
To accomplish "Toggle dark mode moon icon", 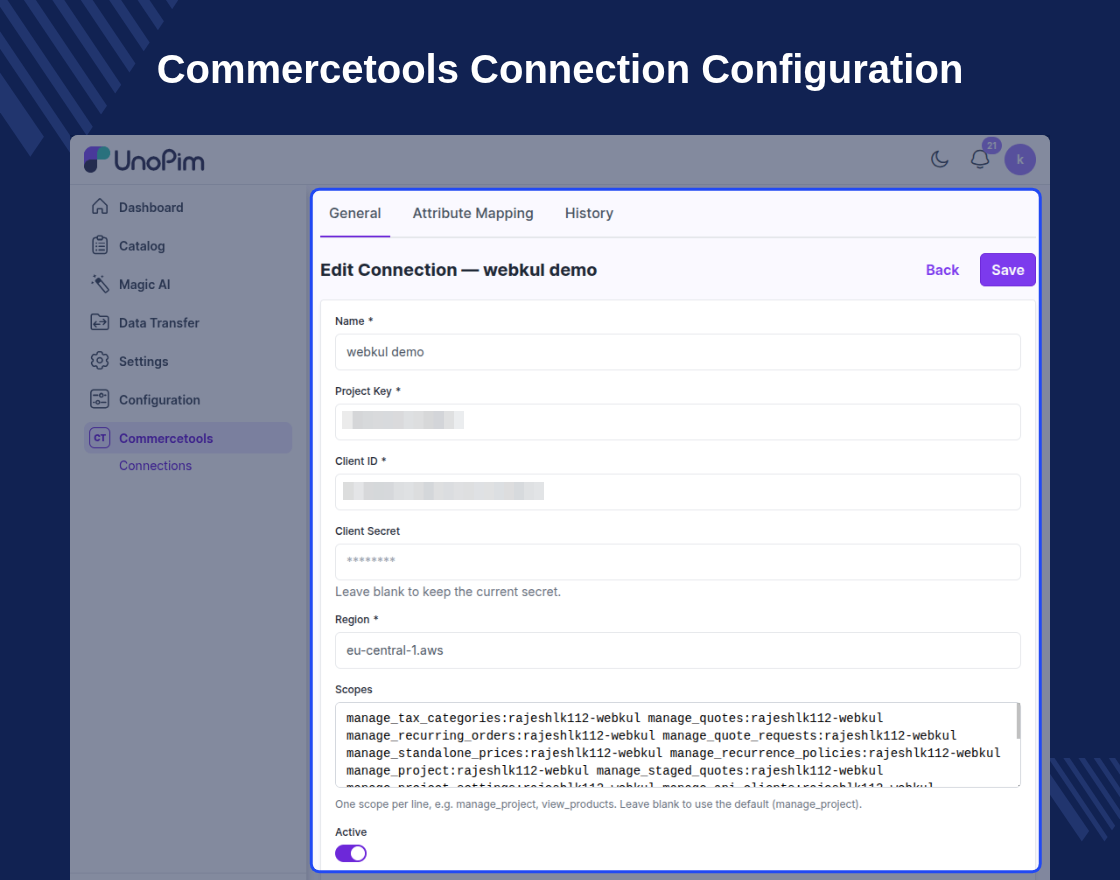I will 939,159.
